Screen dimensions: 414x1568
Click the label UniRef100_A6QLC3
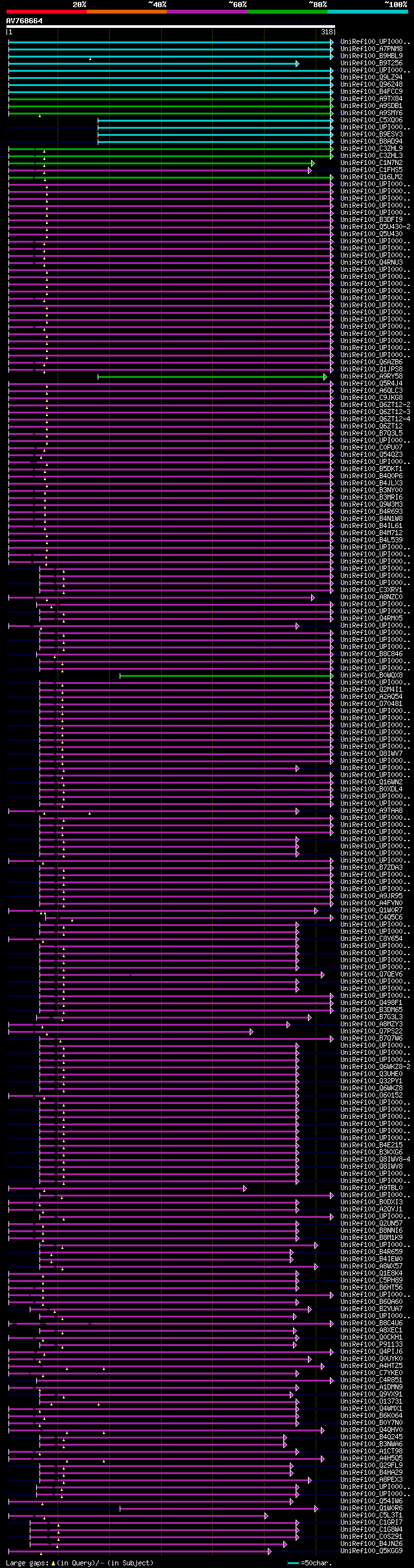pyautogui.click(x=371, y=390)
